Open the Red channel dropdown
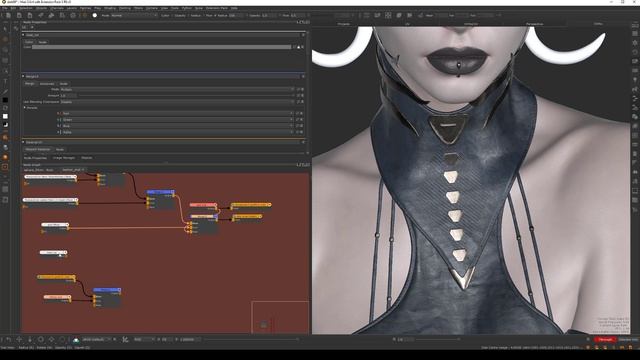Viewport: 640px width, 360px height. (x=178, y=113)
